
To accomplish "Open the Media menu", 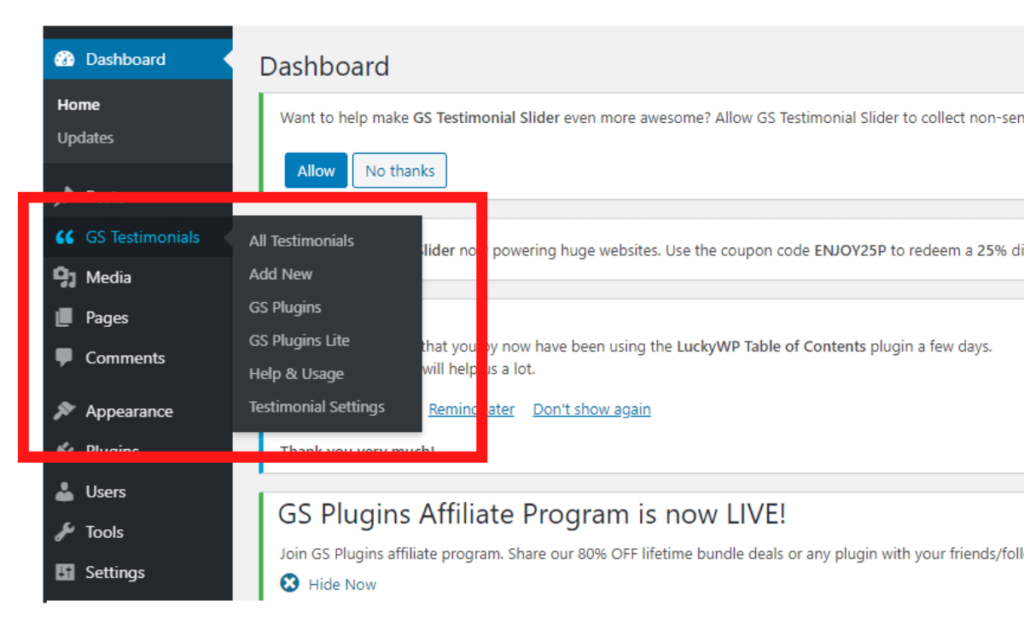I will [138, 278].
